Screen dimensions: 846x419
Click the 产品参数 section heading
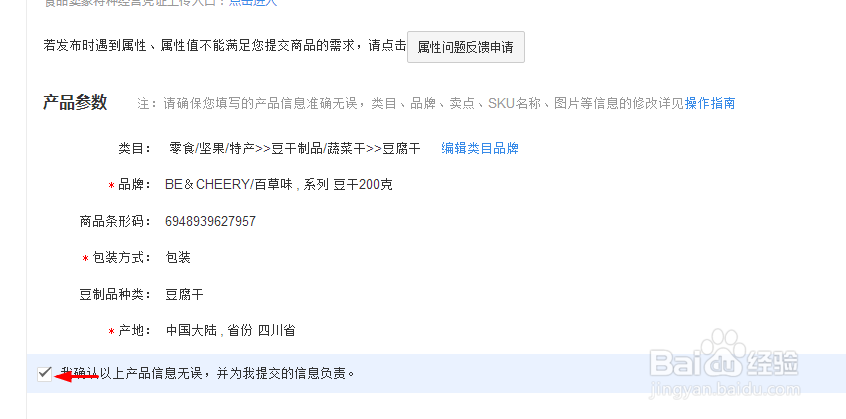pos(75,102)
